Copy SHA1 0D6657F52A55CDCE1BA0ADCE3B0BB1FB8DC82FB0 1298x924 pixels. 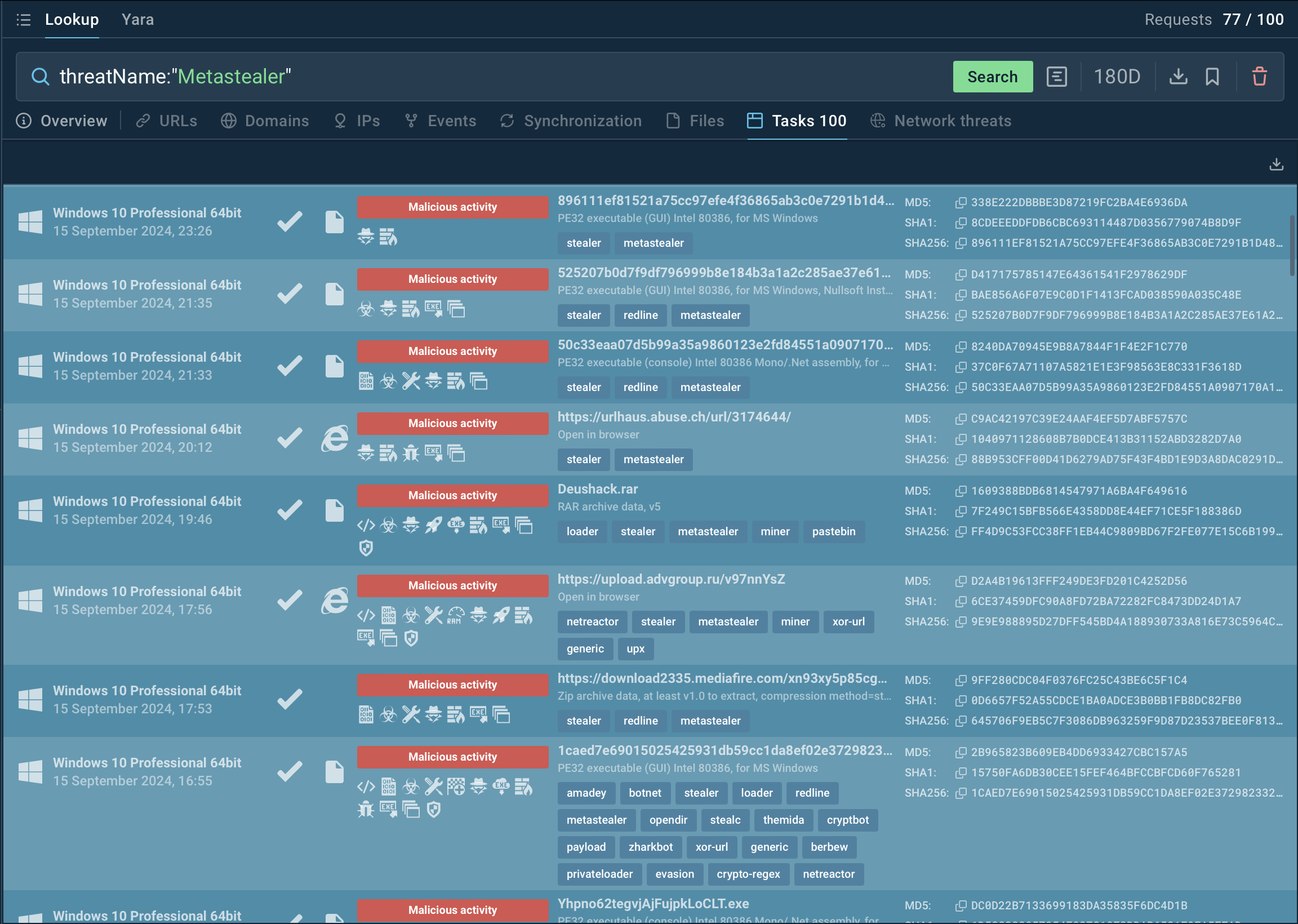click(x=961, y=701)
